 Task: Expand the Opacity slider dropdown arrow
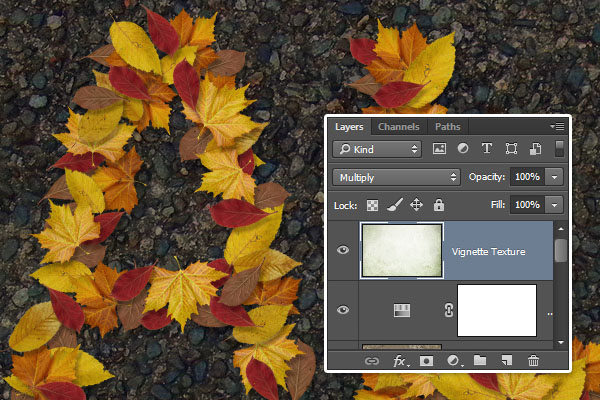[553, 177]
